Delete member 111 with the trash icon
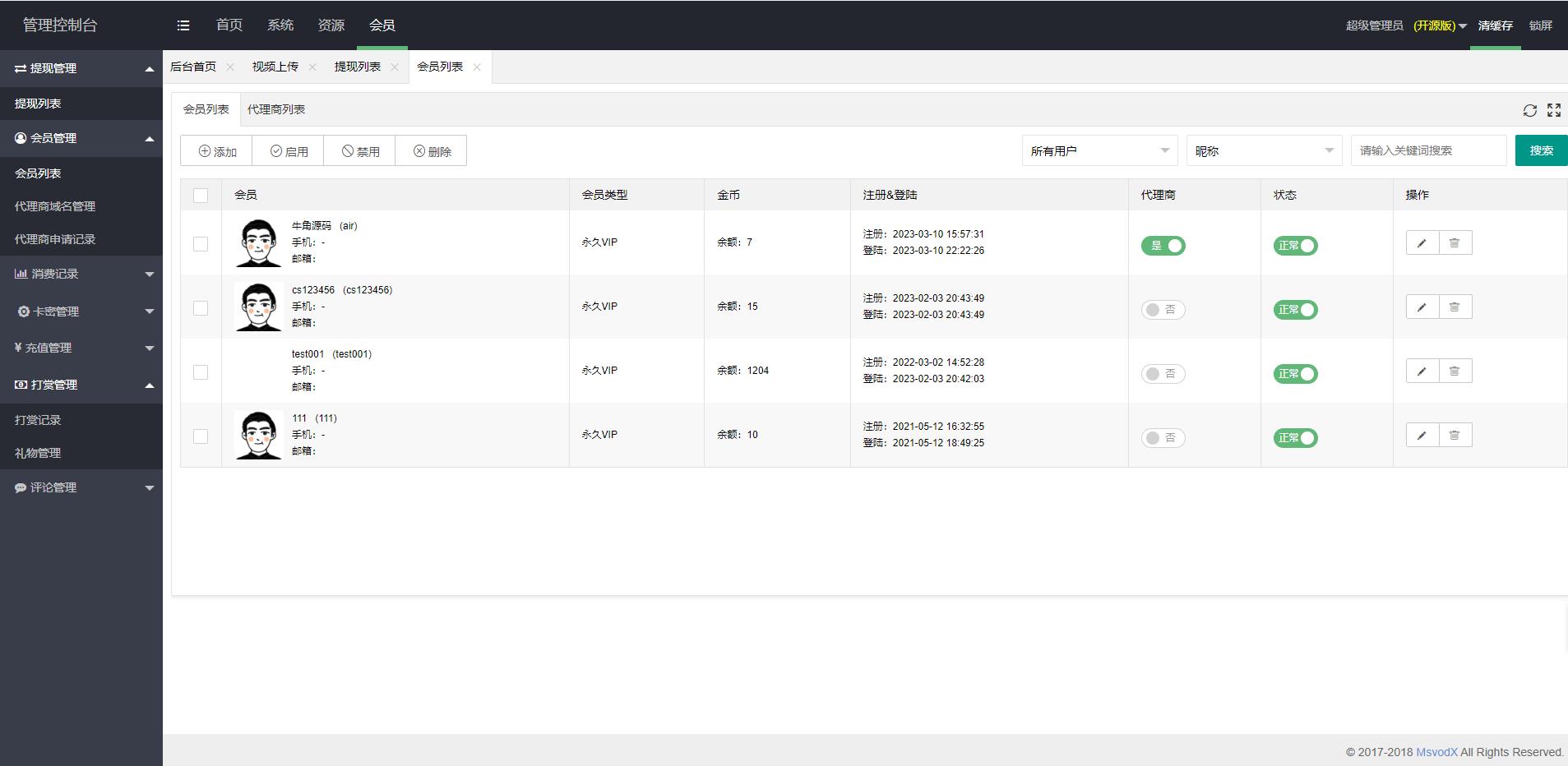1568x766 pixels. [1455, 436]
